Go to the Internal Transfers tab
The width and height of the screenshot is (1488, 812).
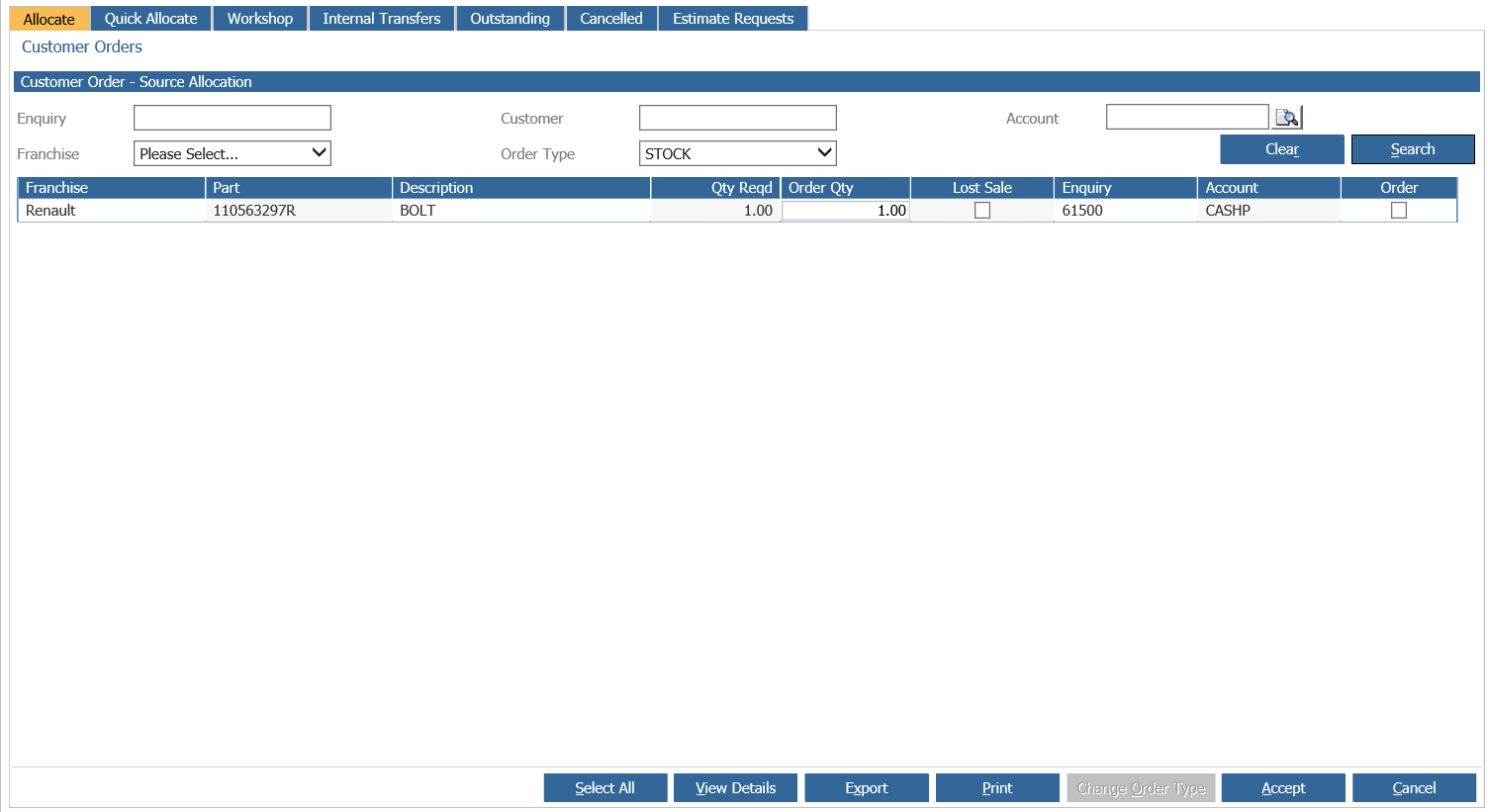point(382,19)
